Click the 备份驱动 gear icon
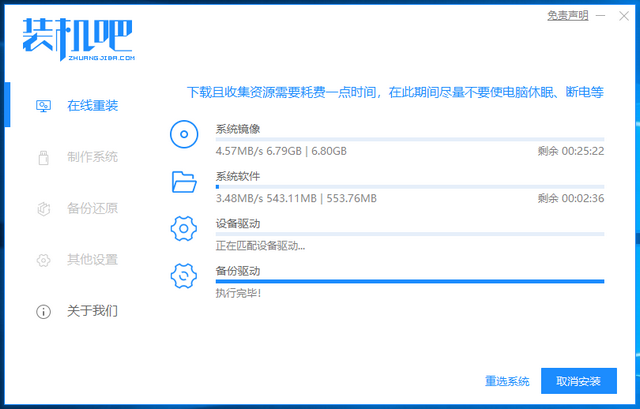 [184, 275]
